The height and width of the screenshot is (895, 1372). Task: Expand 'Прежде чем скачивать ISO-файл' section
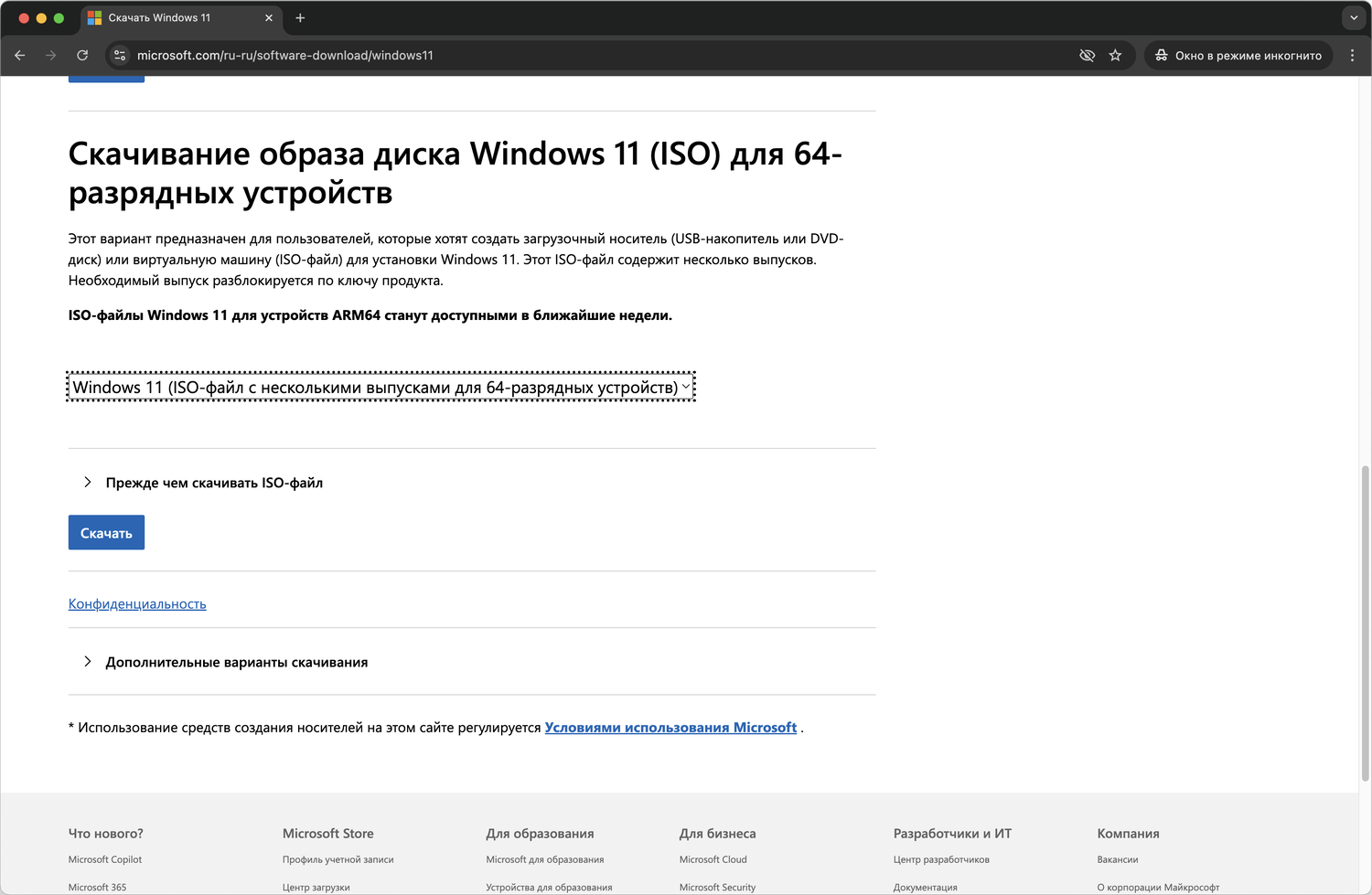pos(214,483)
